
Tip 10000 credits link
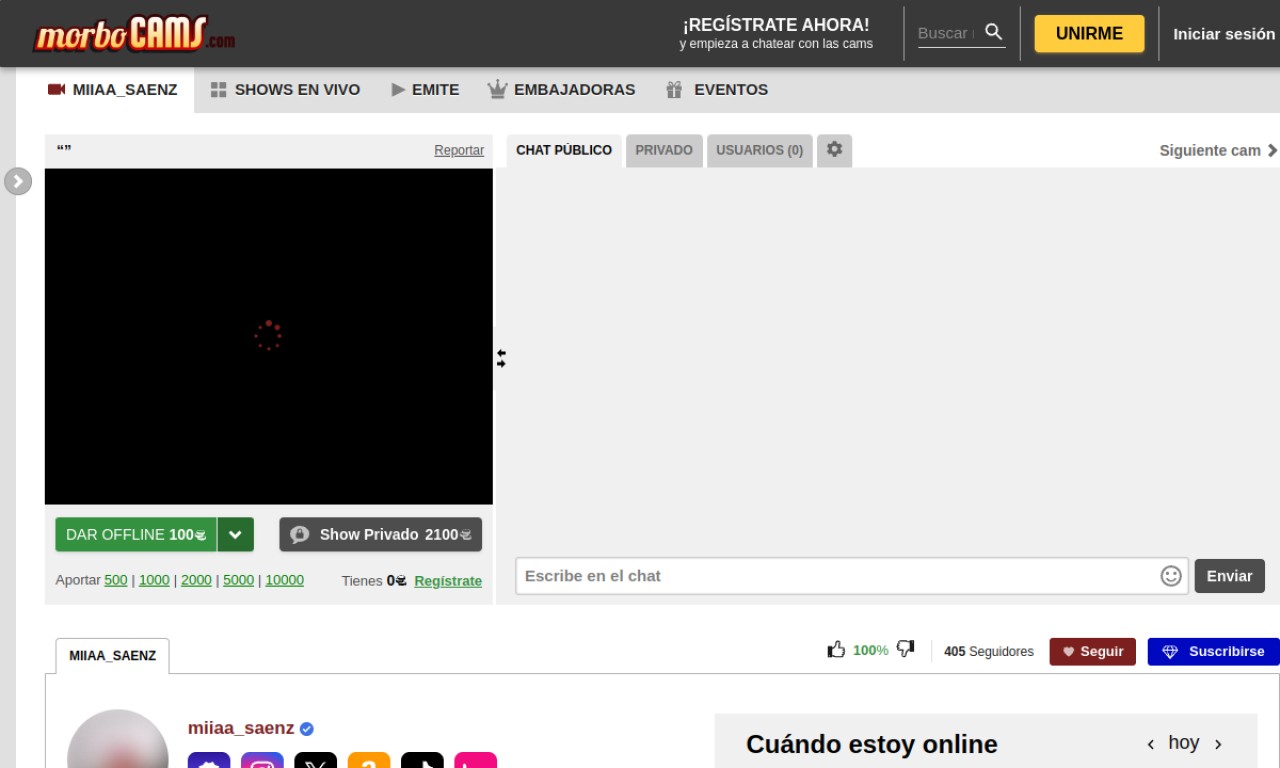click(284, 580)
